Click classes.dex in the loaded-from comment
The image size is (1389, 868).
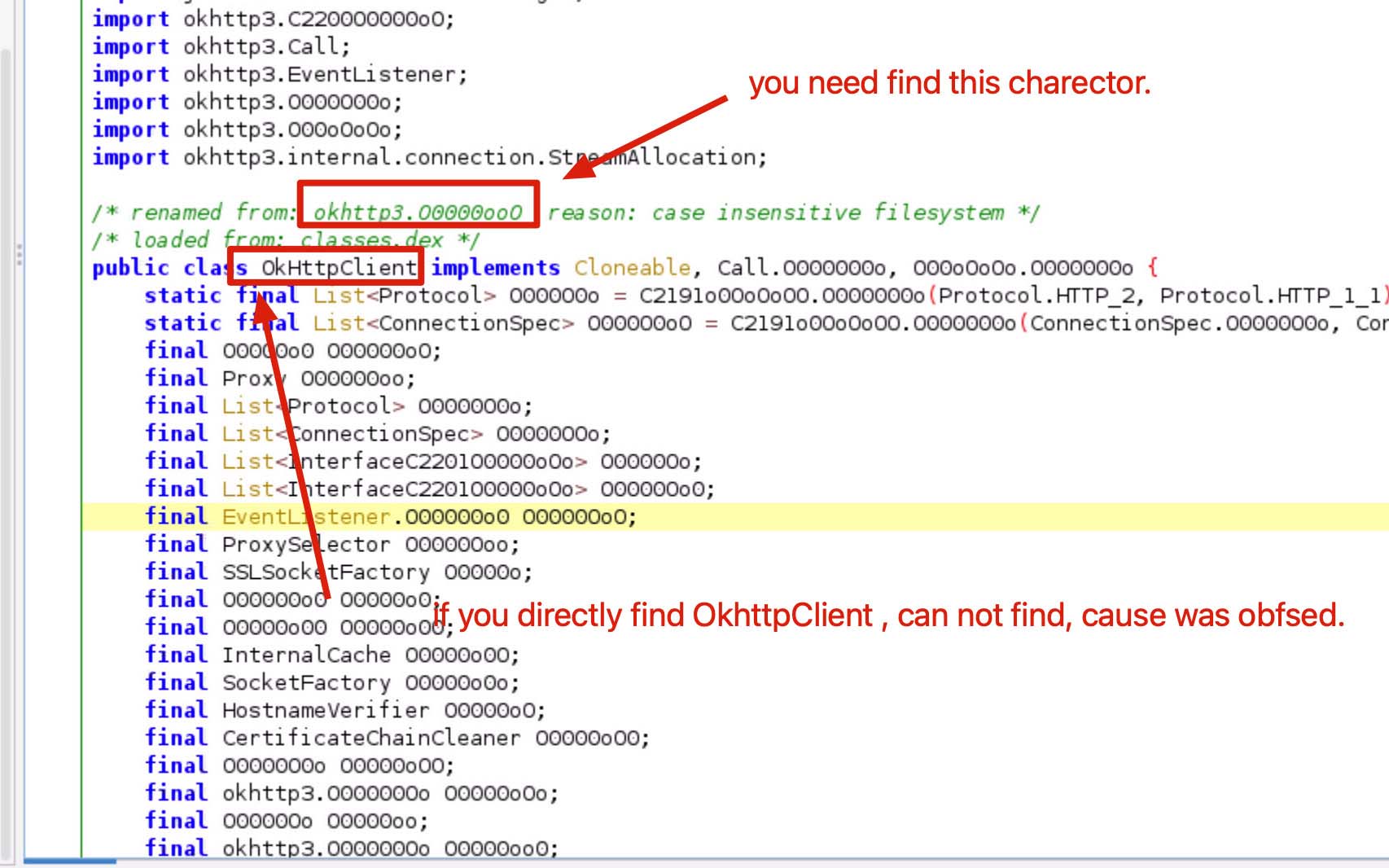tap(372, 240)
